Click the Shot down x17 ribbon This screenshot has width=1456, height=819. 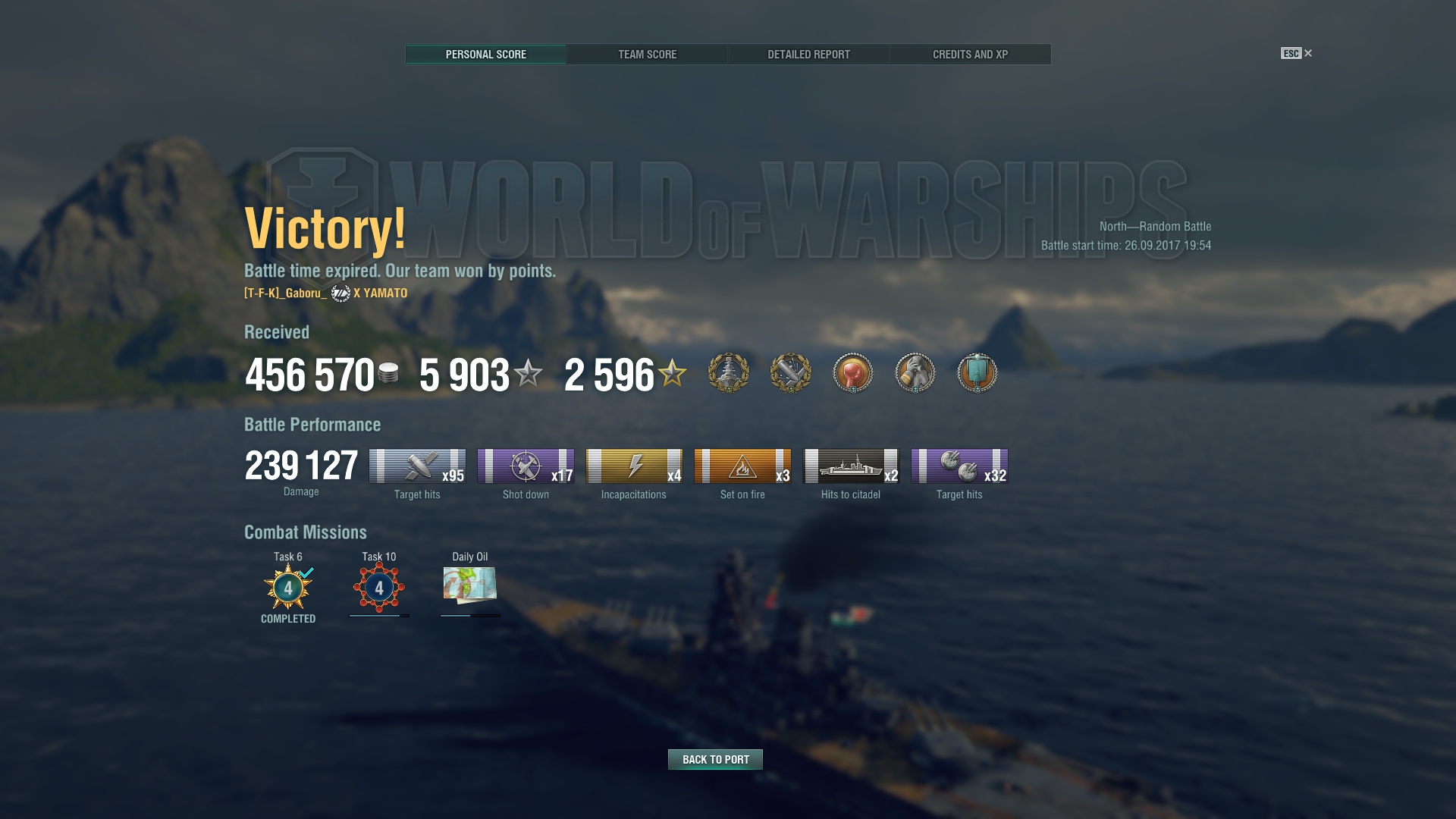point(526,466)
